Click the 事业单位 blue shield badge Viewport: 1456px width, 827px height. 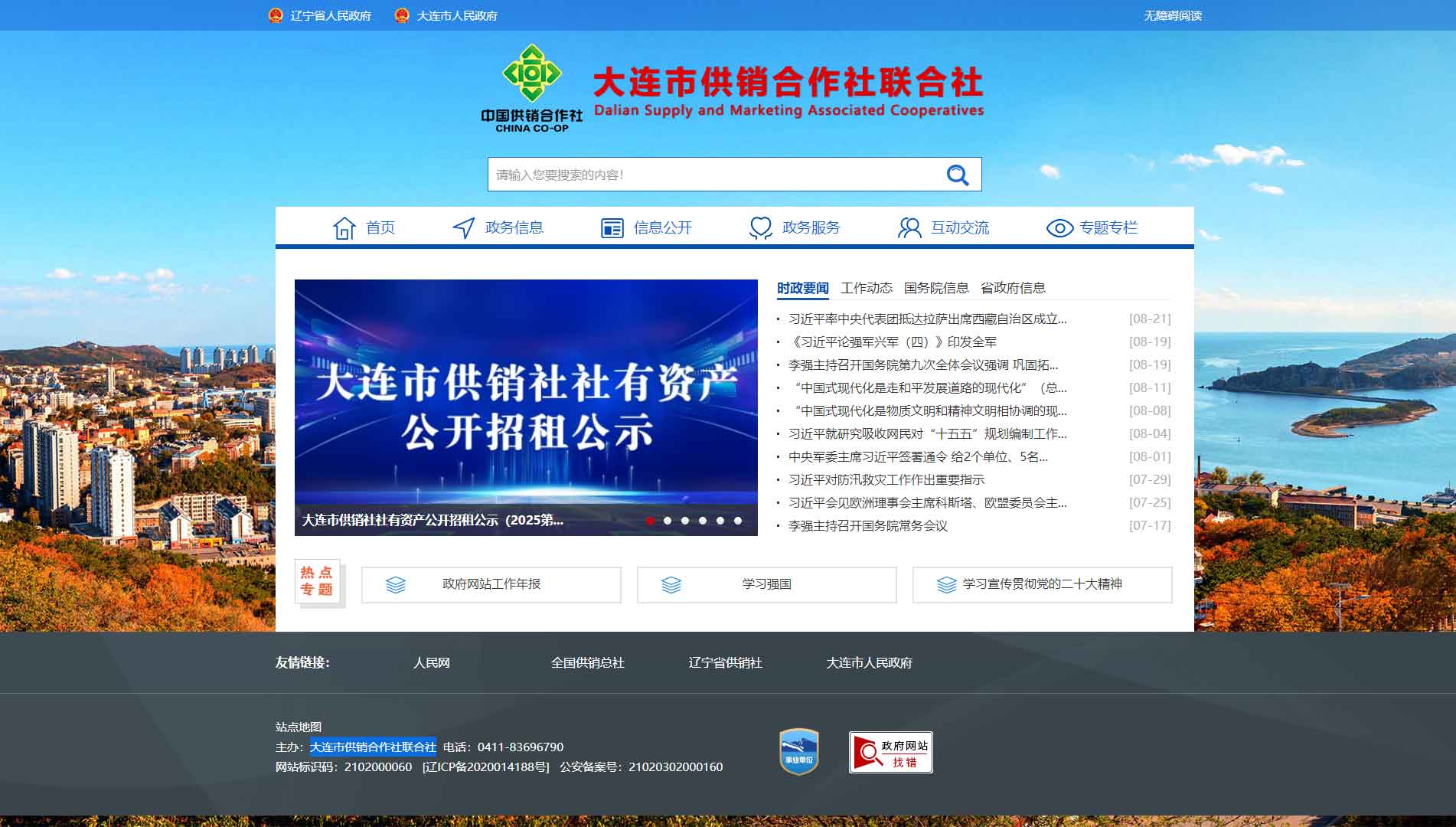click(x=799, y=751)
